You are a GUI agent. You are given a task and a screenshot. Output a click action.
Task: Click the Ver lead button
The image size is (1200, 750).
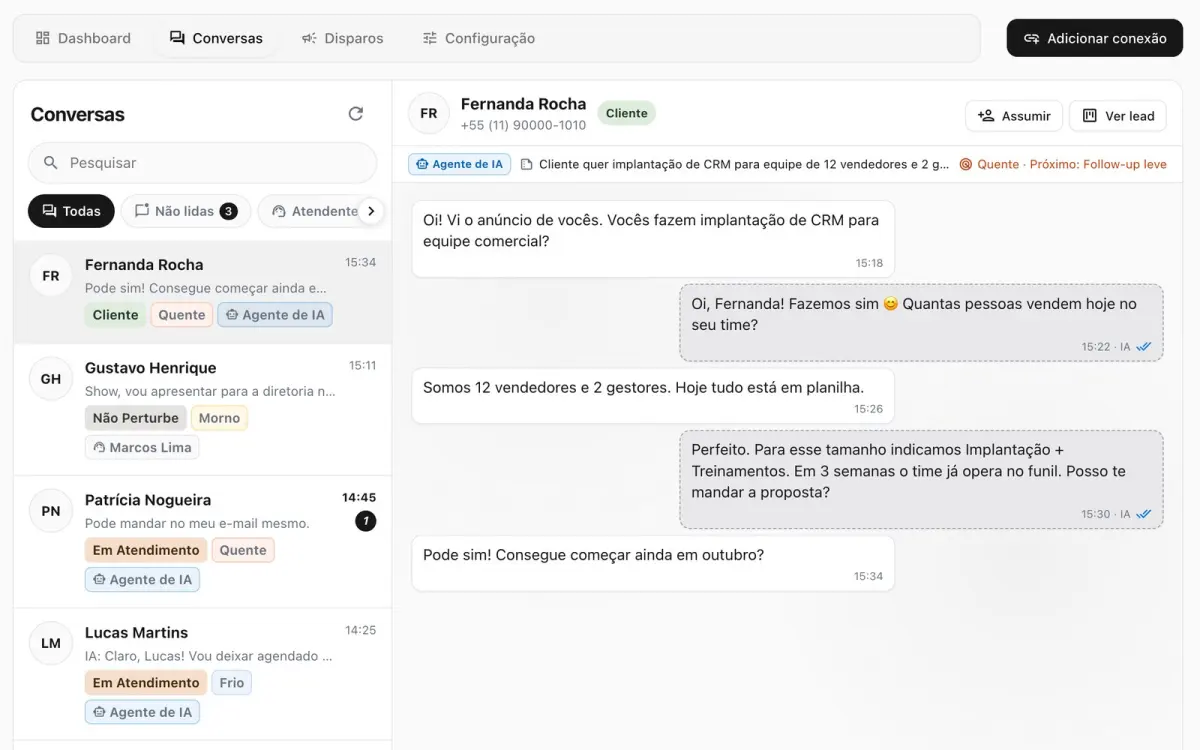[x=1118, y=116]
